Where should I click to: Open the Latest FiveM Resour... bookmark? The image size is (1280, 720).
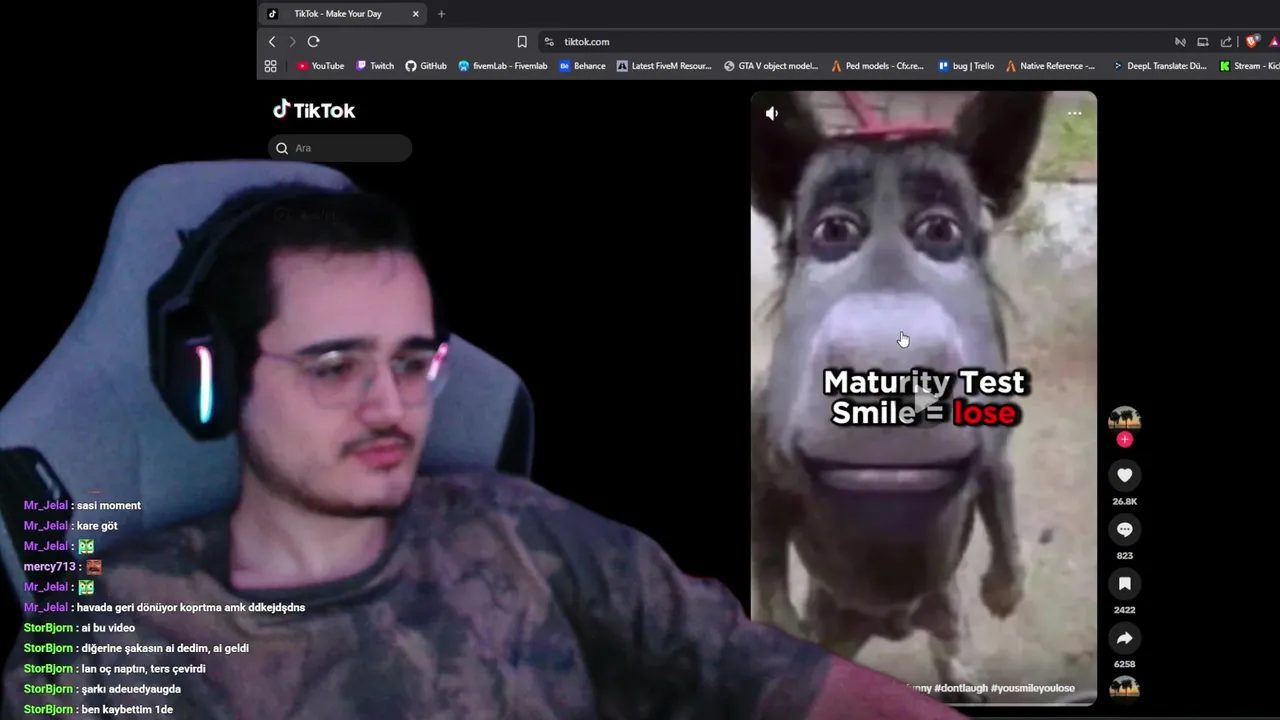(664, 66)
